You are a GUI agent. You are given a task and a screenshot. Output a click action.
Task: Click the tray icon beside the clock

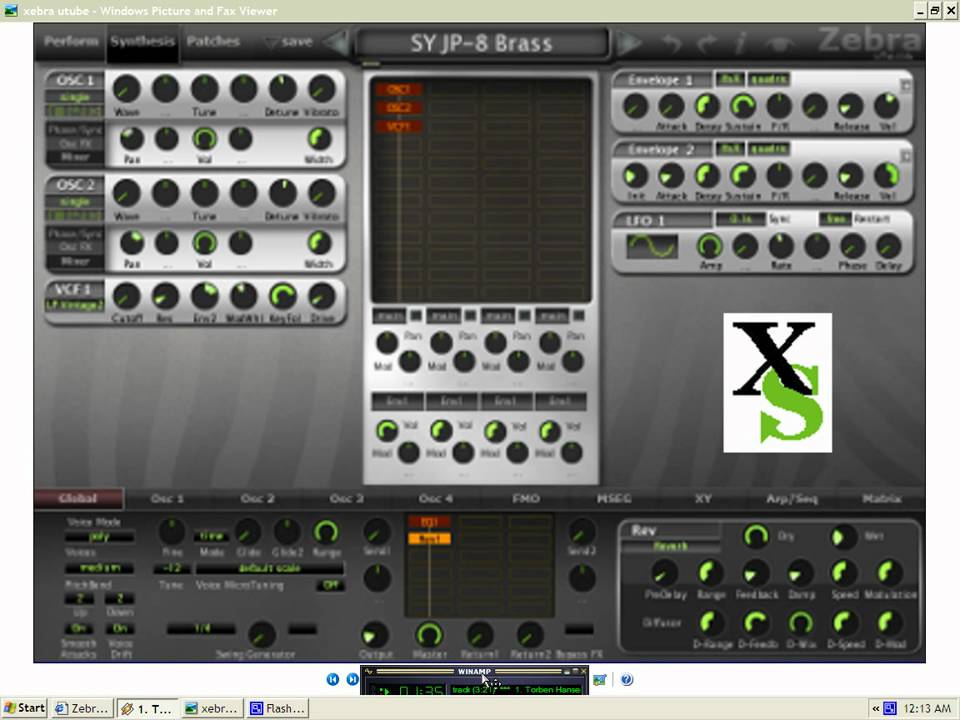click(890, 708)
